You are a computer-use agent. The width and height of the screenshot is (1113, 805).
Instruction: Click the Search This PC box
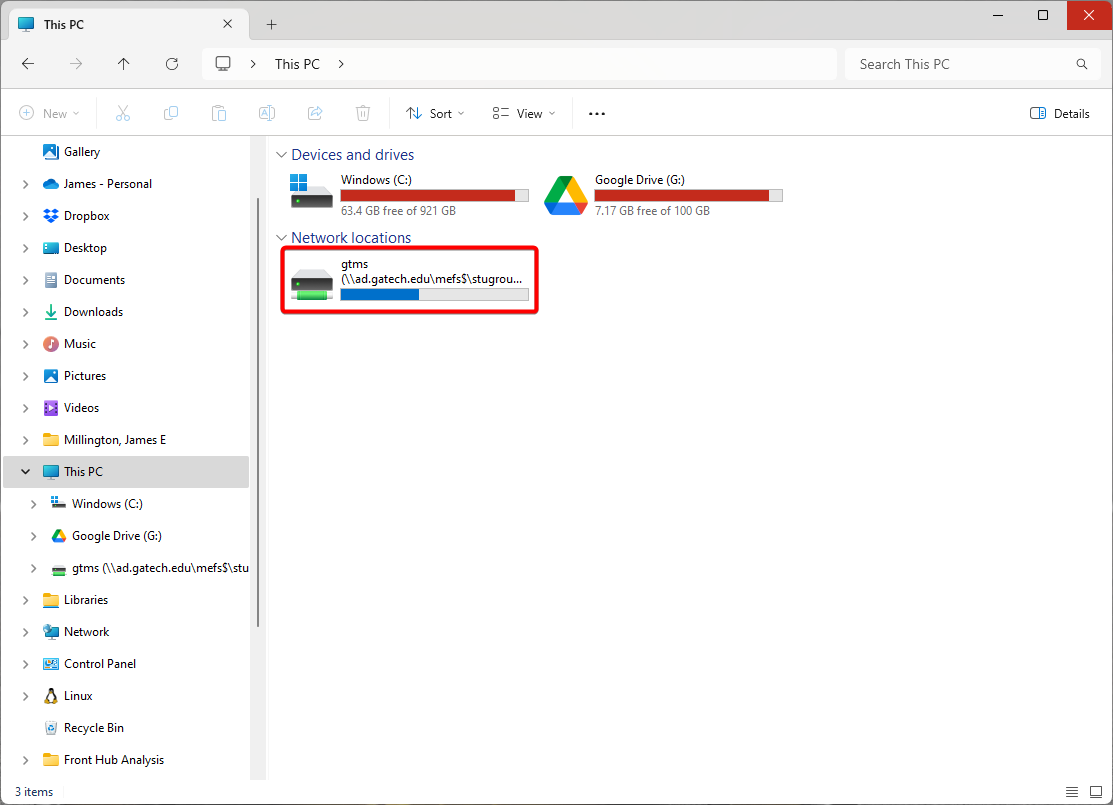960,64
